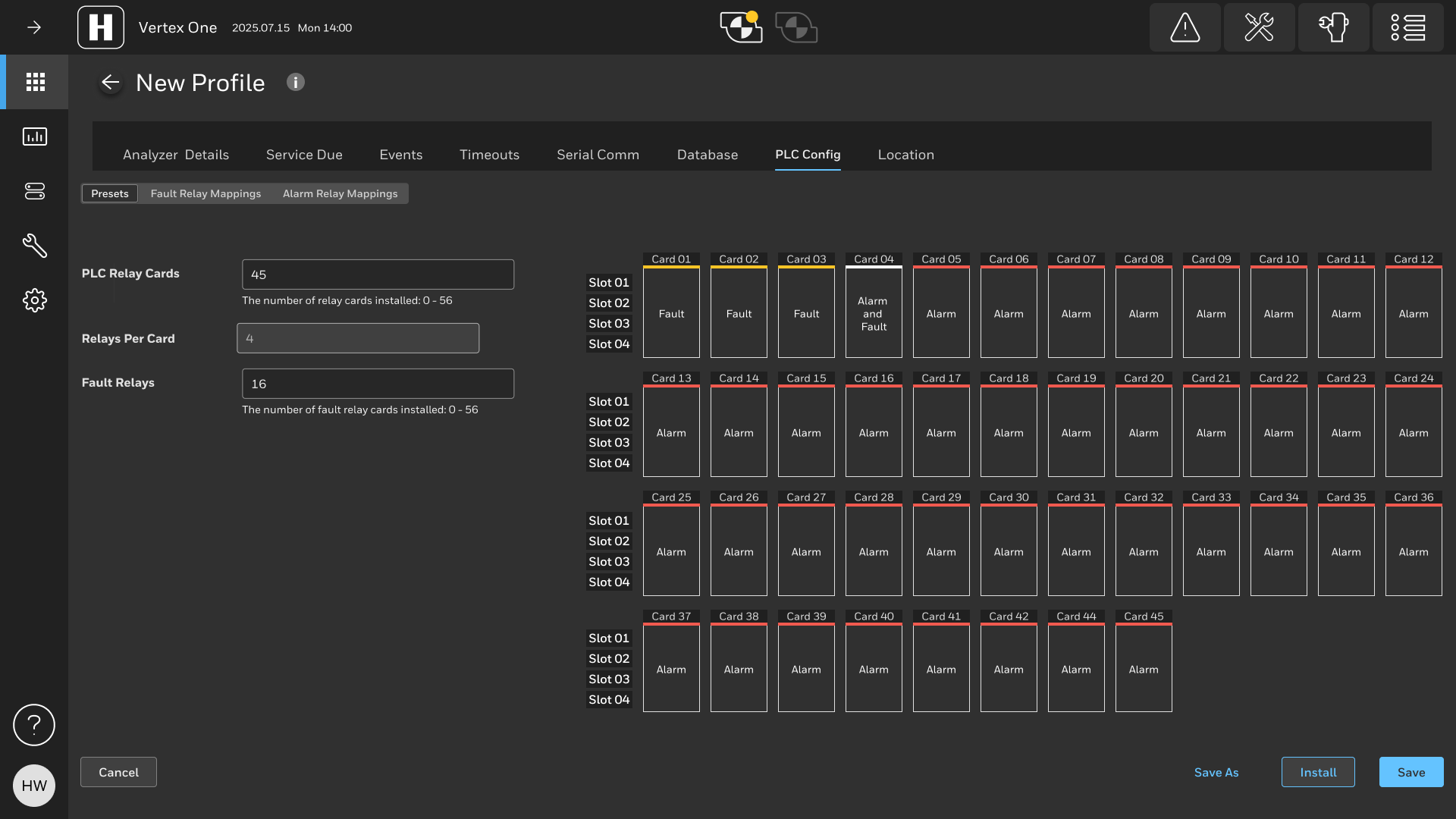Click the help question mark icon
The image size is (1456, 819).
coord(34,725)
